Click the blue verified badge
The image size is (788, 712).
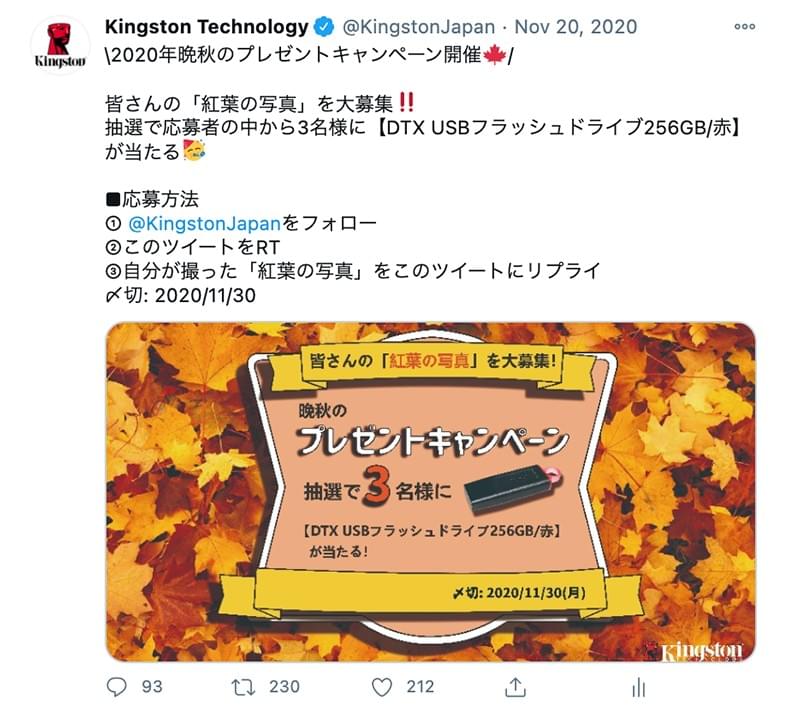(x=324, y=27)
